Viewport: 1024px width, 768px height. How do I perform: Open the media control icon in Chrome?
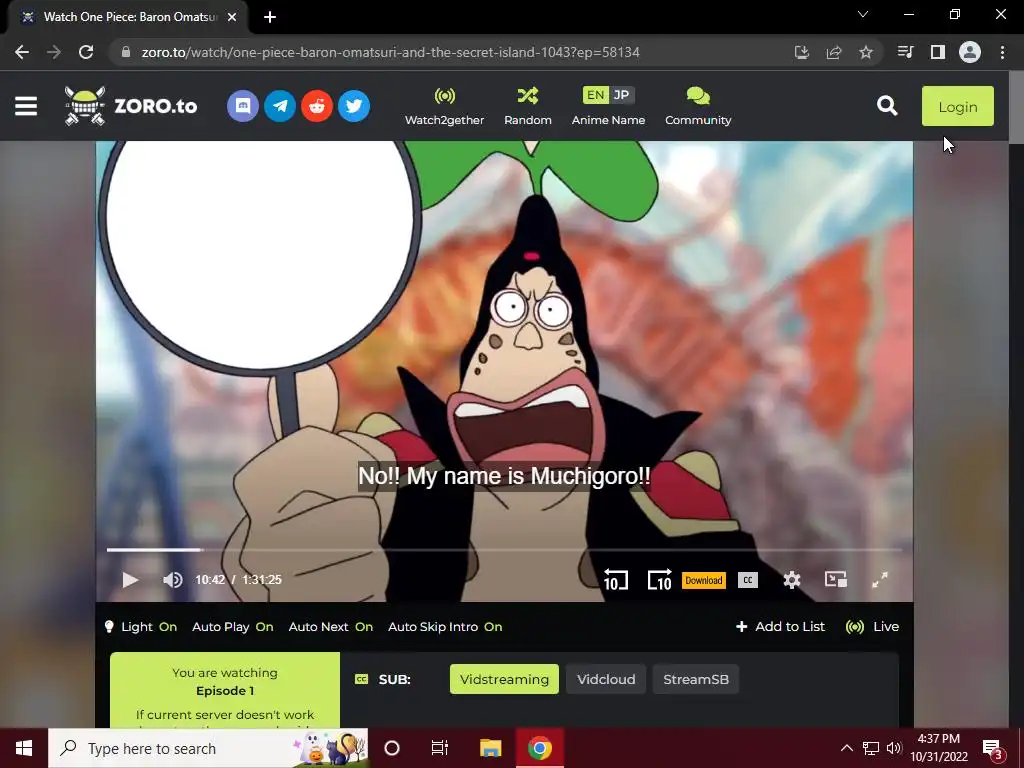pyautogui.click(x=906, y=52)
